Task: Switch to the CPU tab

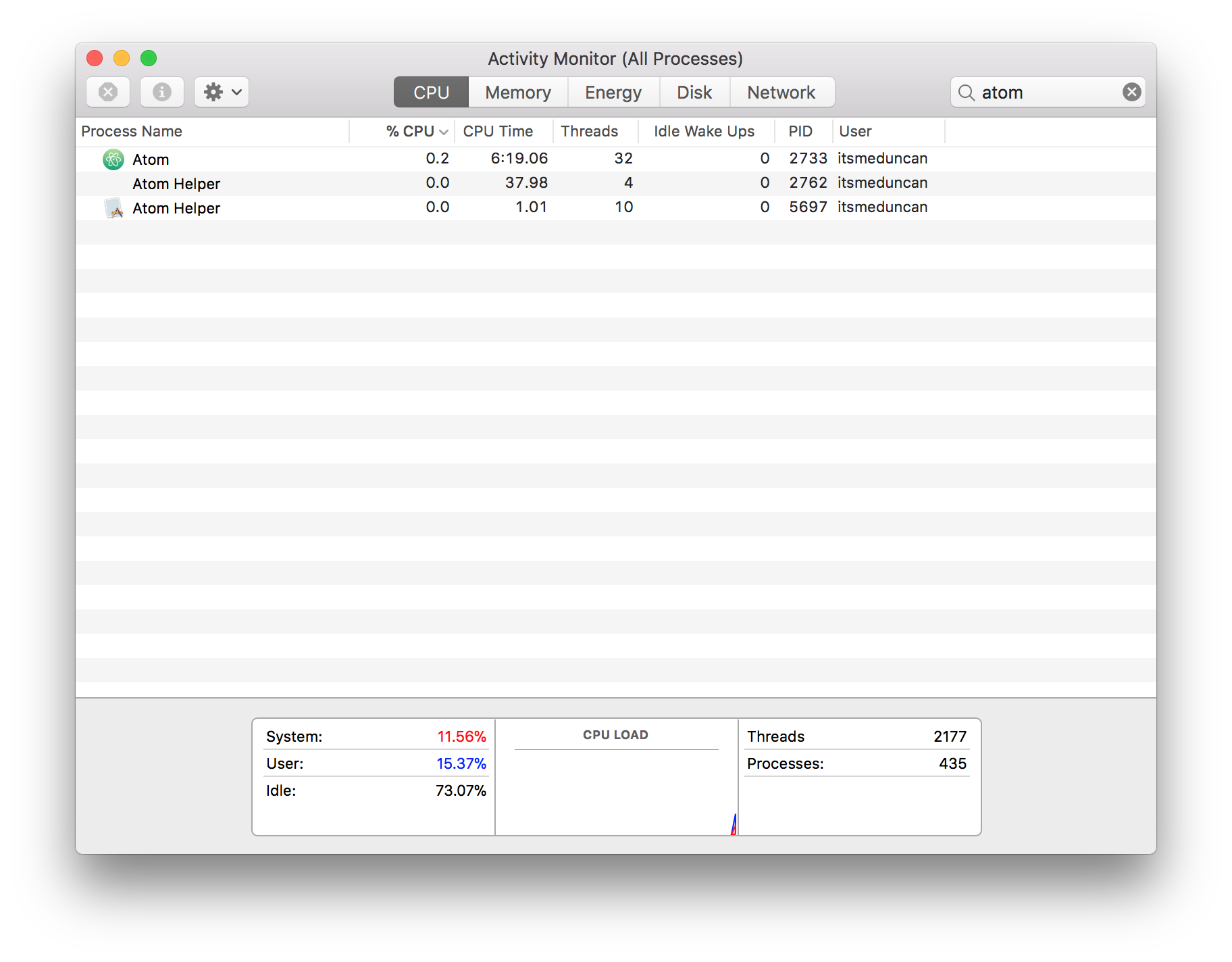Action: 431,92
